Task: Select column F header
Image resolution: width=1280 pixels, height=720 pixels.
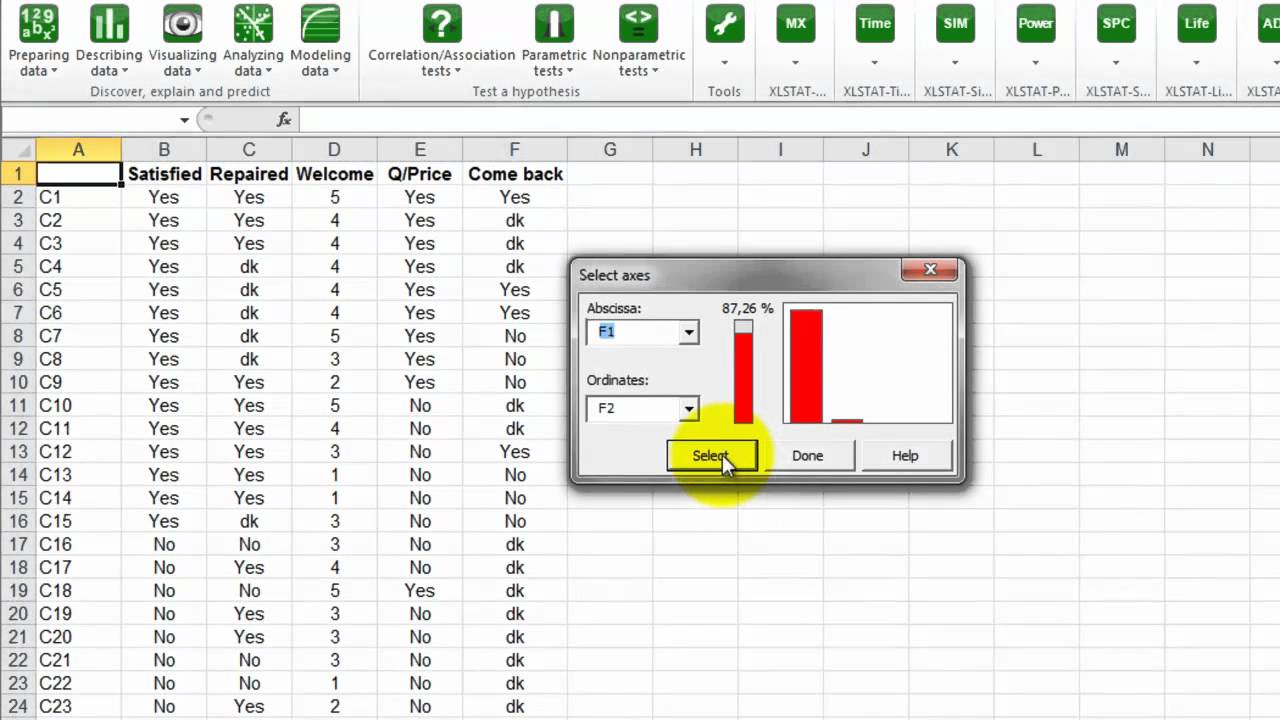Action: click(x=514, y=150)
